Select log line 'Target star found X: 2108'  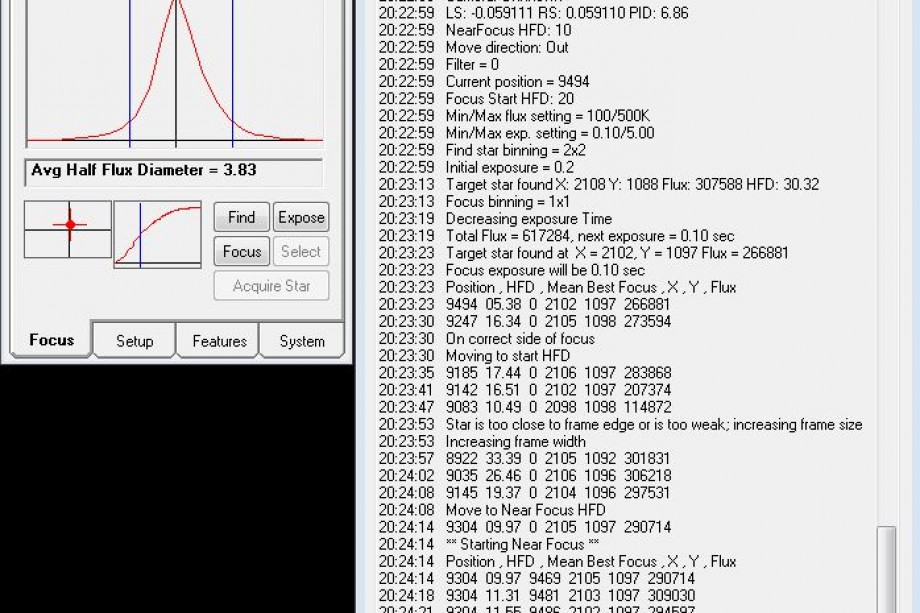click(598, 184)
